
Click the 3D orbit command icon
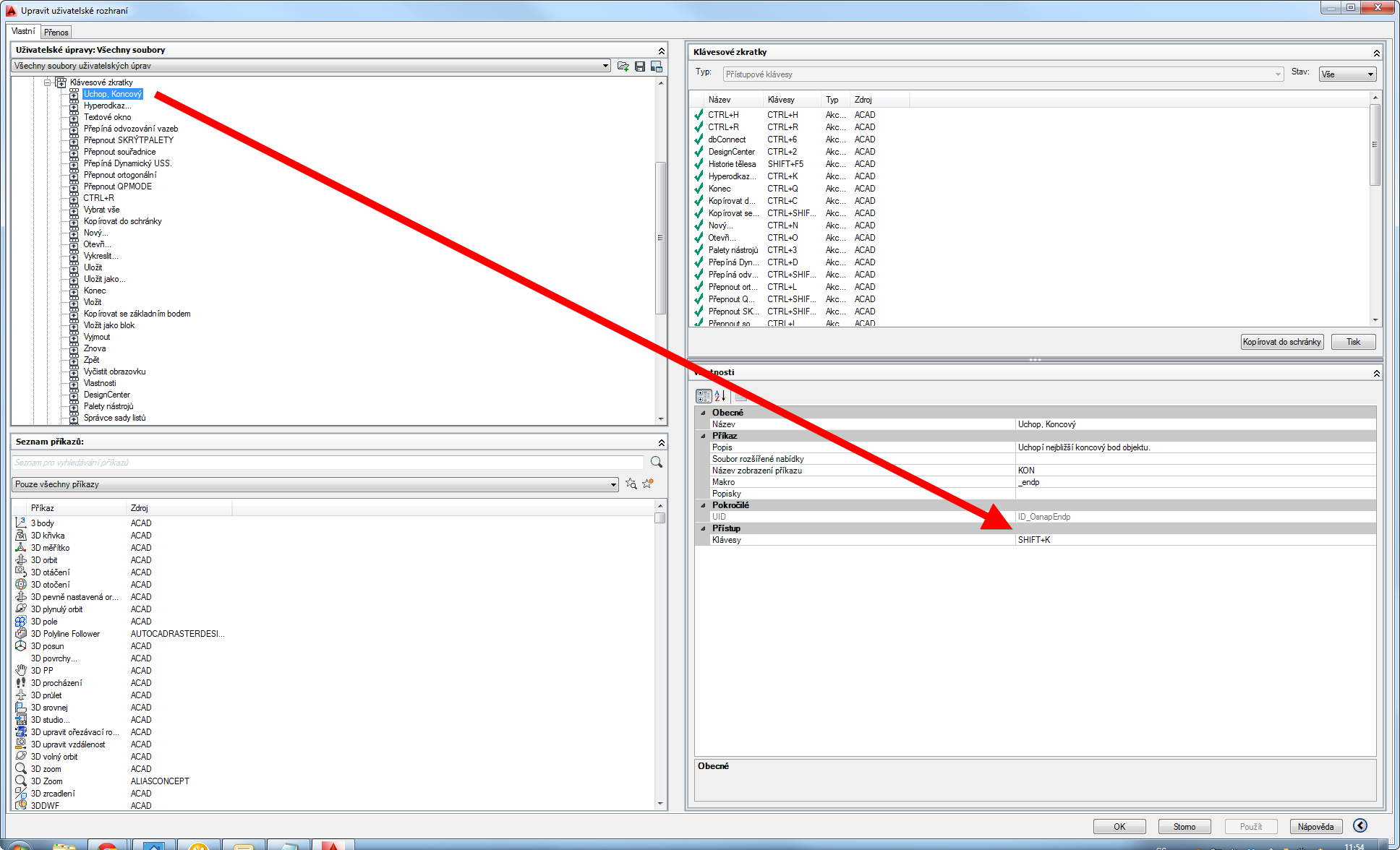pyautogui.click(x=21, y=560)
